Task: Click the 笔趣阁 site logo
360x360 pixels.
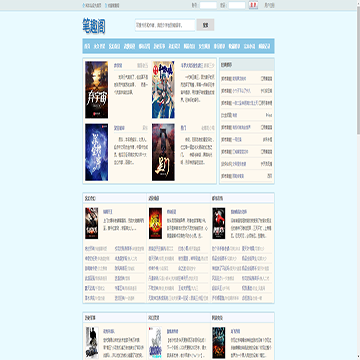Action: 94,26
